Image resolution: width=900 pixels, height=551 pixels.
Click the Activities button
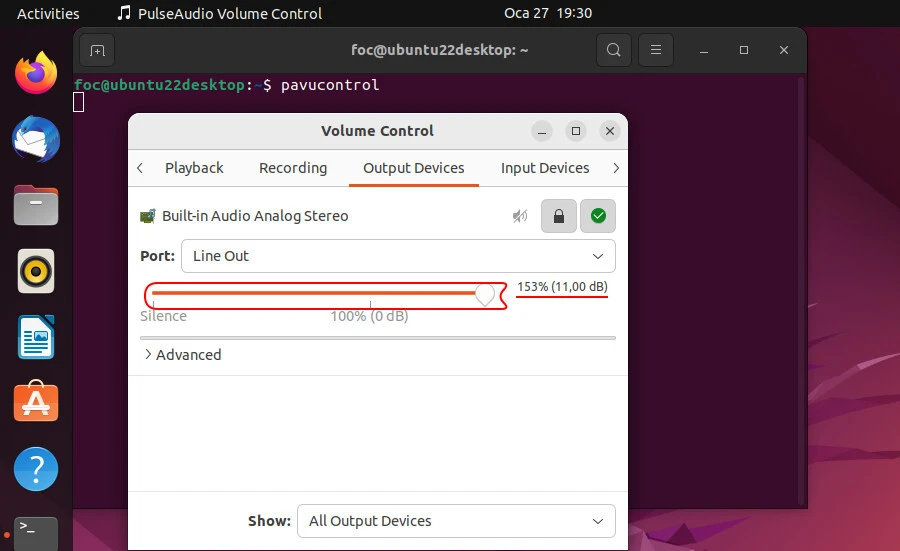point(48,14)
